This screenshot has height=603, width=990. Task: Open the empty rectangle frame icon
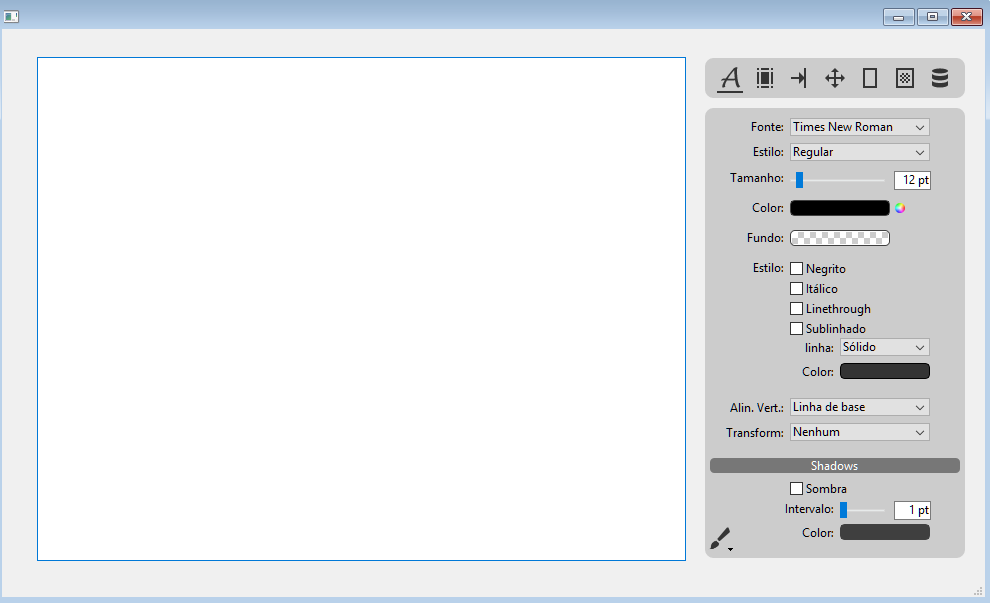(x=870, y=78)
